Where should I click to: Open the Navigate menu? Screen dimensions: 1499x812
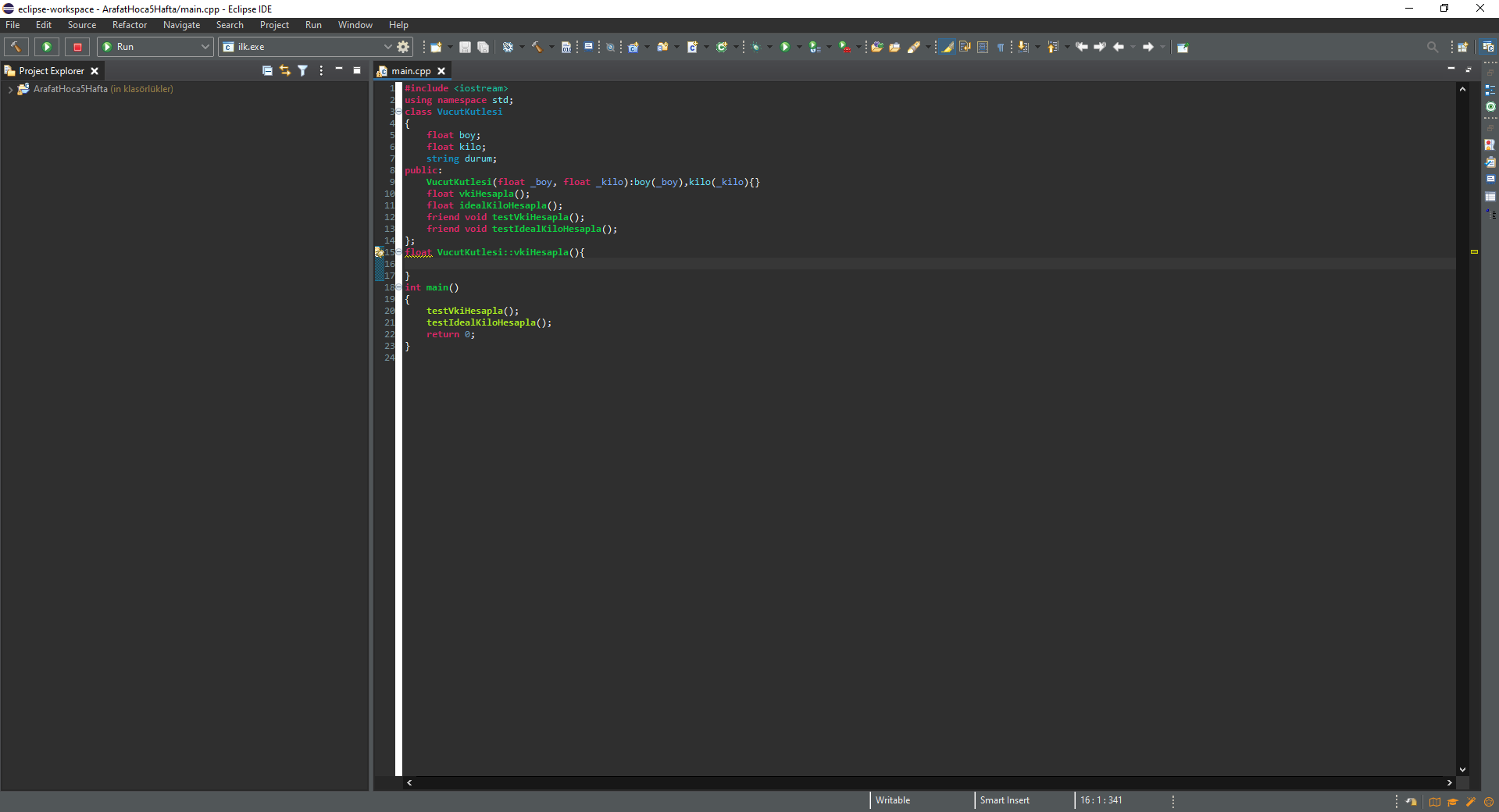[181, 25]
